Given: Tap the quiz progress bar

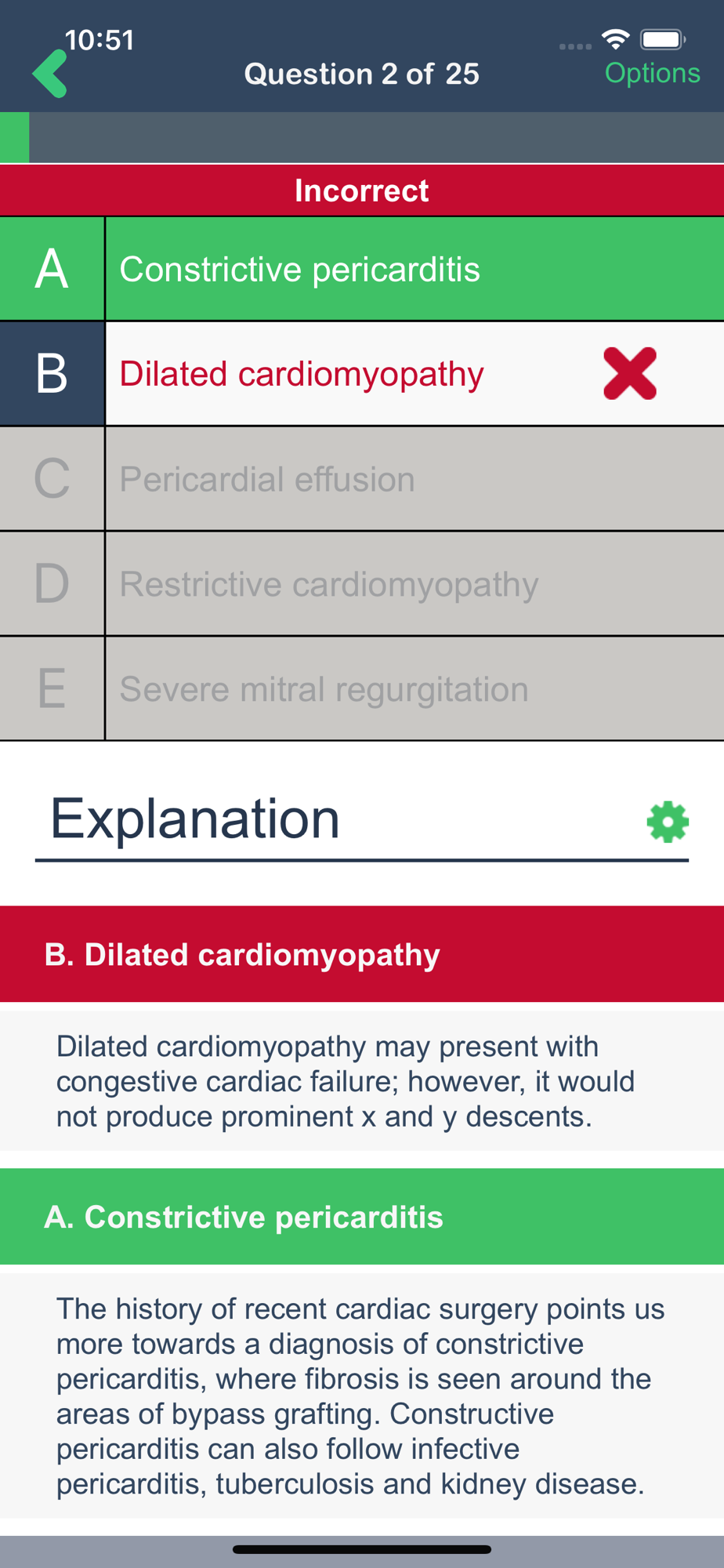Looking at the screenshot, I should pos(362,137).
